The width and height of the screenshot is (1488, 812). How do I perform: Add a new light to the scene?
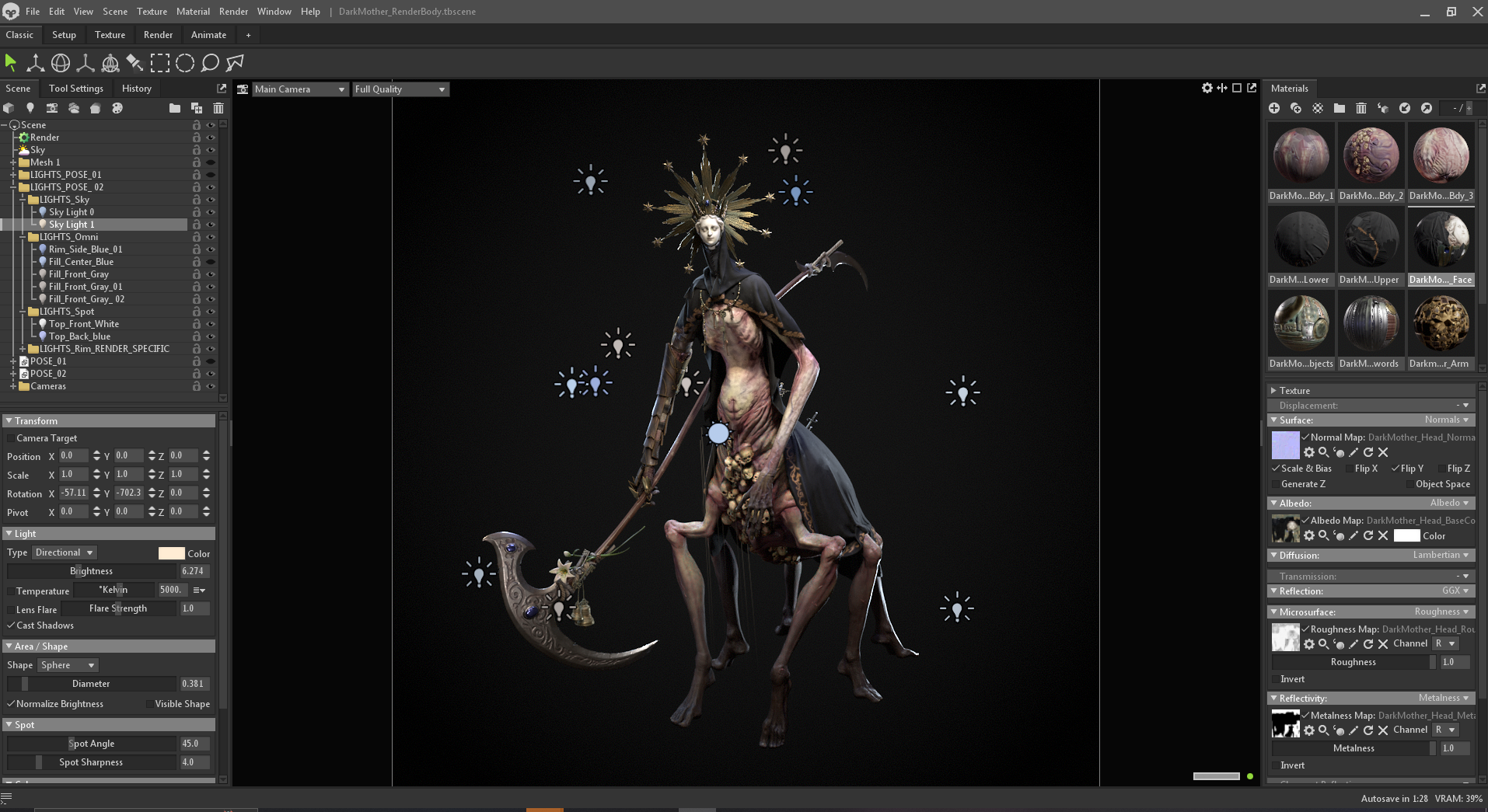[x=30, y=108]
